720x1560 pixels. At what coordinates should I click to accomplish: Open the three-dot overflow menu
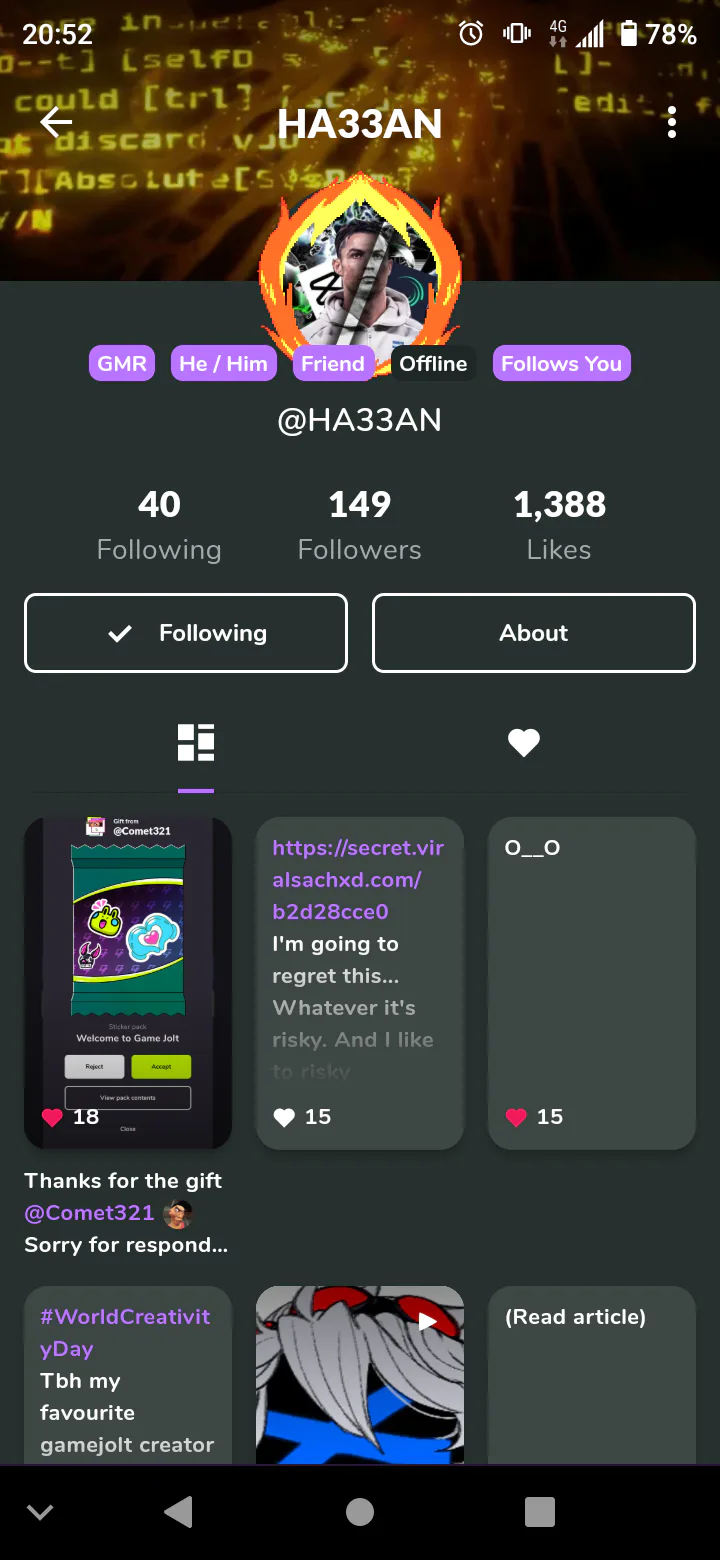[x=672, y=123]
